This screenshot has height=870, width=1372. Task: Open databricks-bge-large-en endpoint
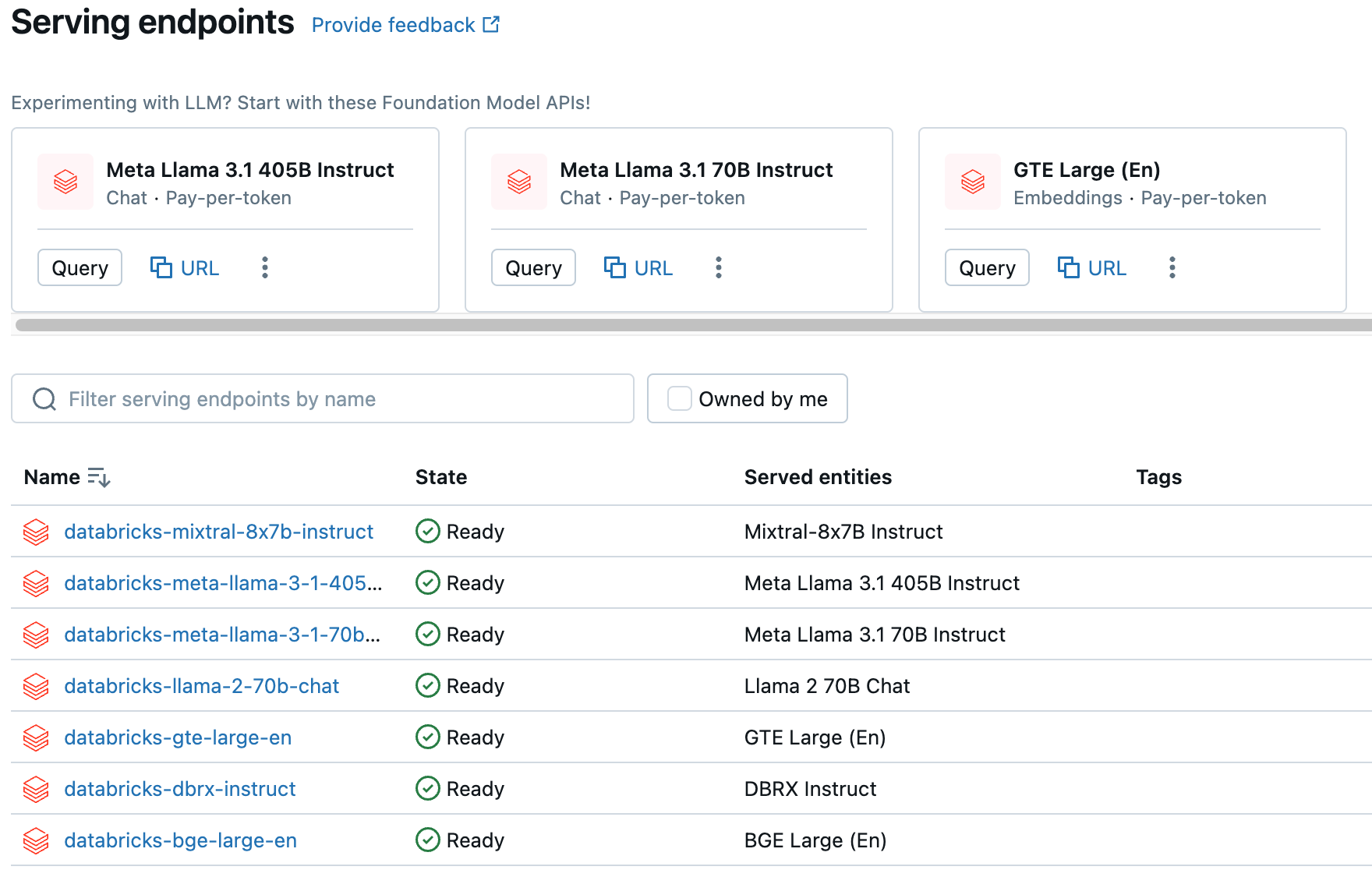tap(181, 840)
